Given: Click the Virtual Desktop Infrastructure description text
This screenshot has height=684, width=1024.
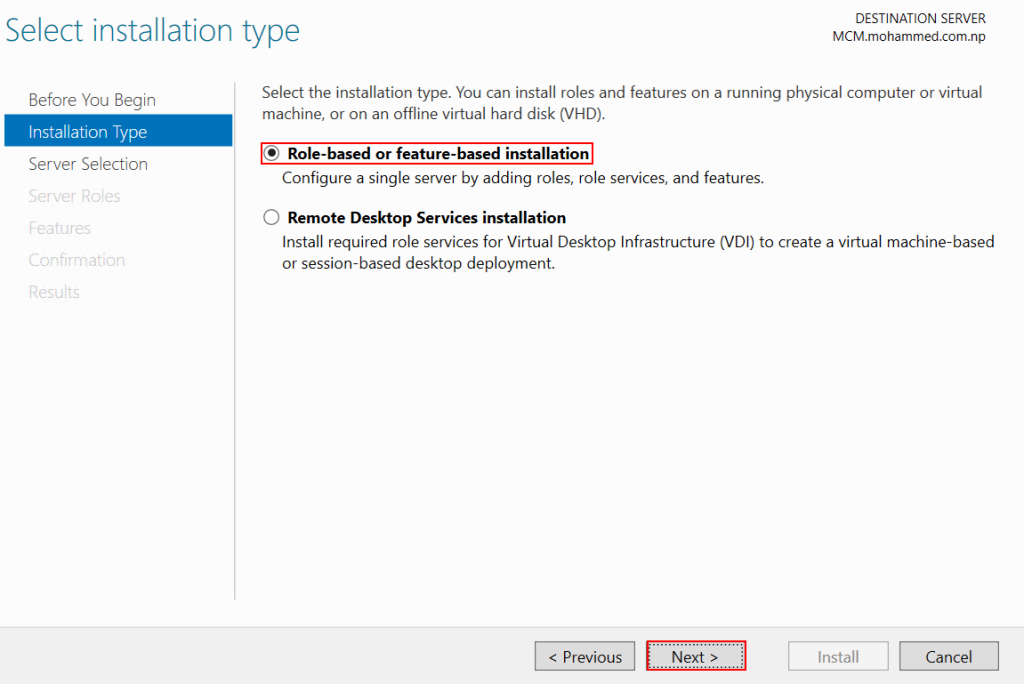Looking at the screenshot, I should click(x=637, y=253).
